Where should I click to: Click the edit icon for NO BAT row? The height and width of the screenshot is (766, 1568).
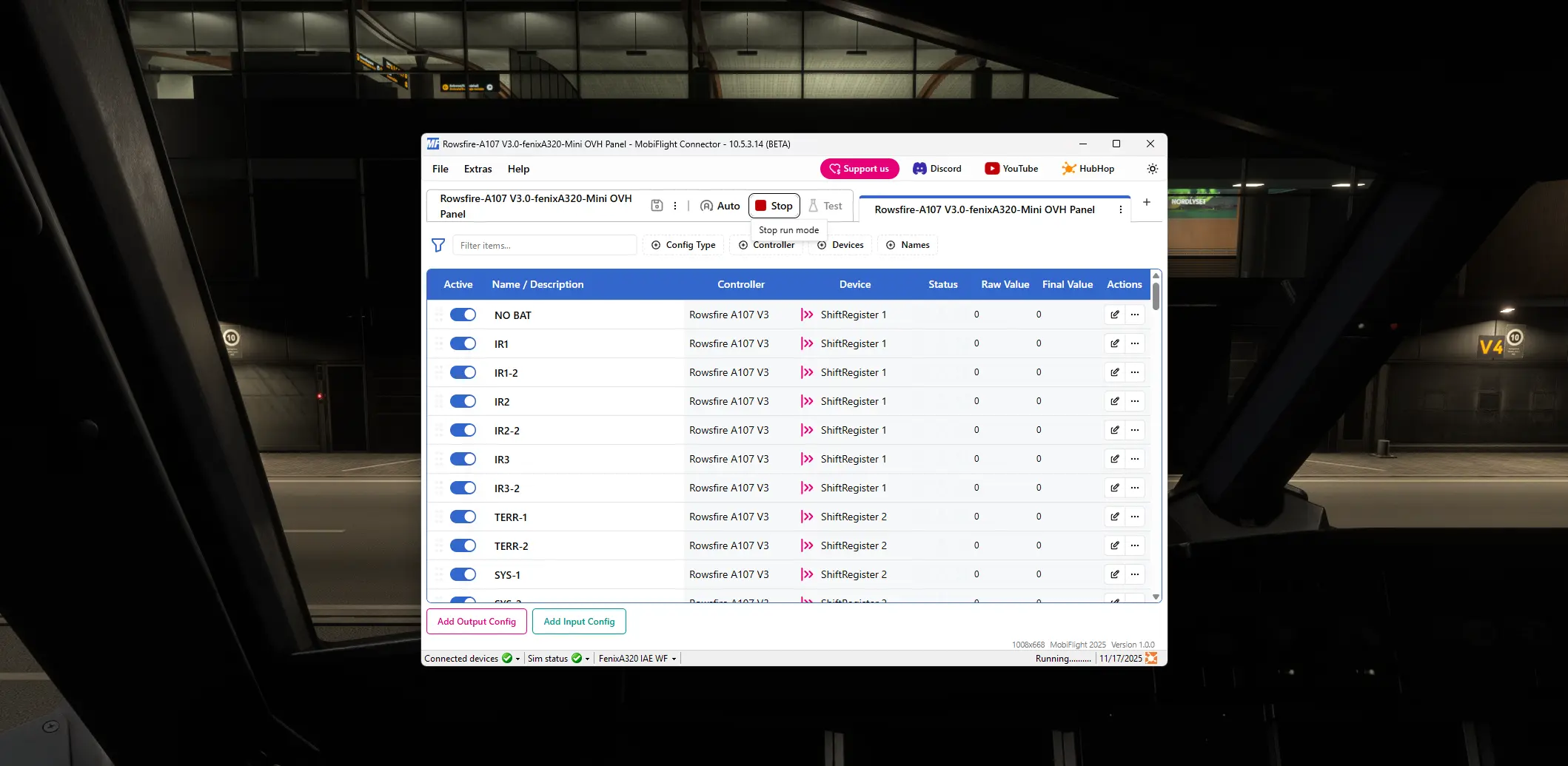pos(1114,315)
